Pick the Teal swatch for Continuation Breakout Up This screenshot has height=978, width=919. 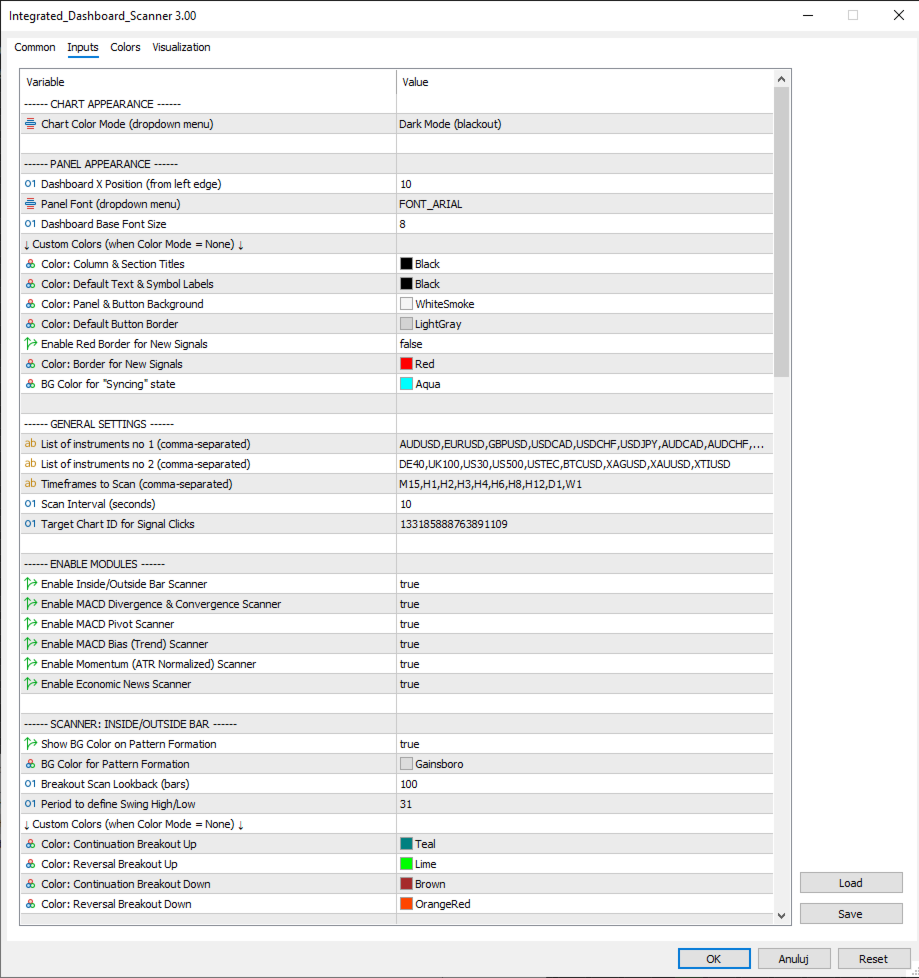point(406,844)
